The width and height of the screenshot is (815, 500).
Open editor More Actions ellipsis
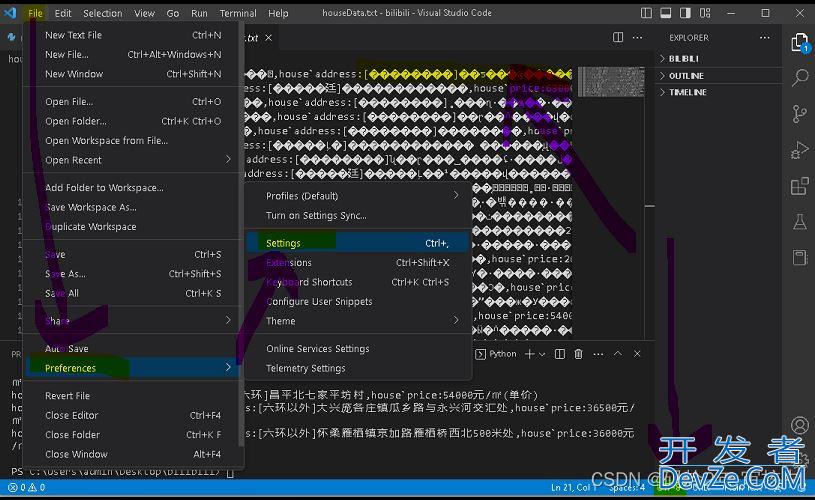637,37
